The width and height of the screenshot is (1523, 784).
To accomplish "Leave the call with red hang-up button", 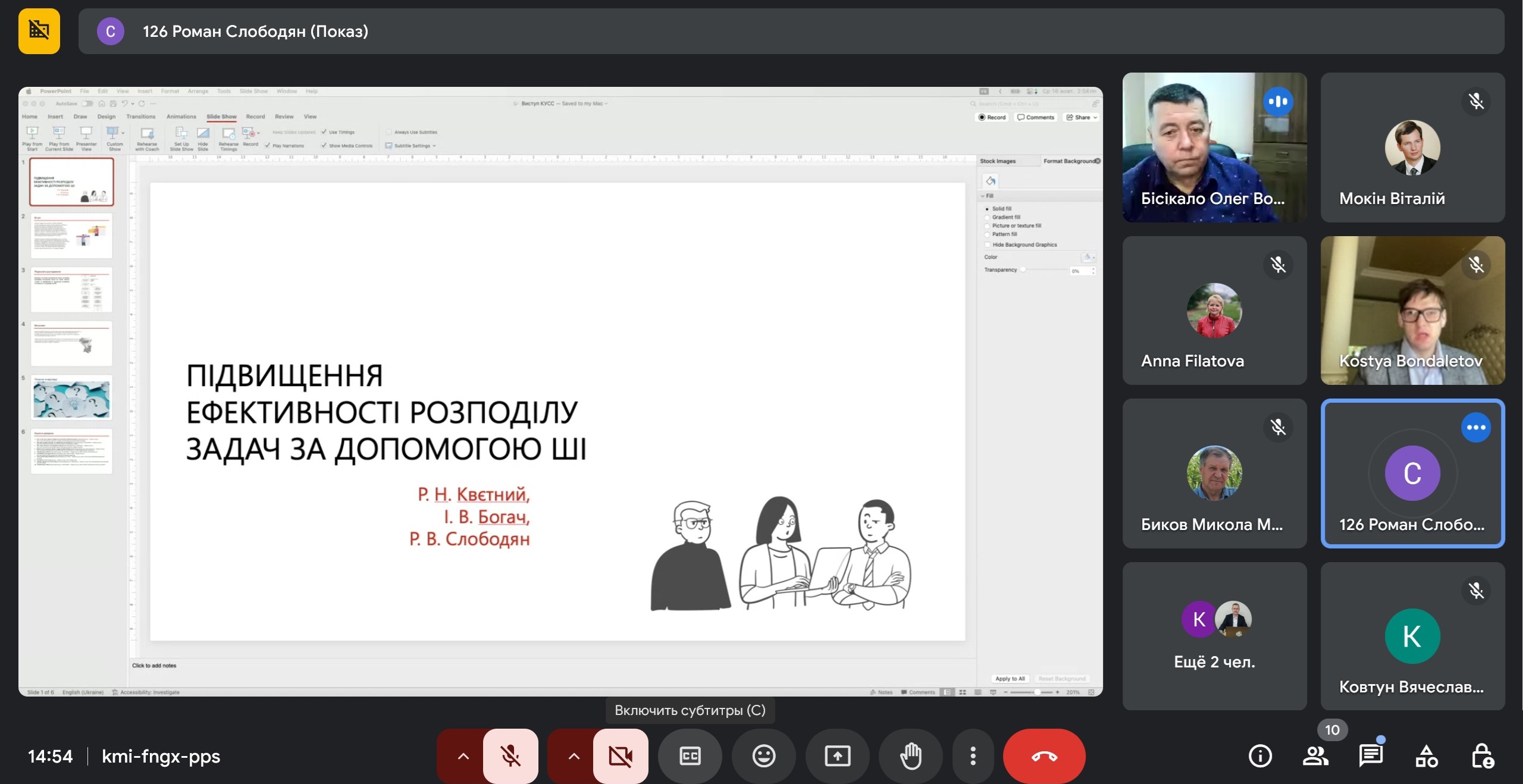I will [x=1044, y=756].
